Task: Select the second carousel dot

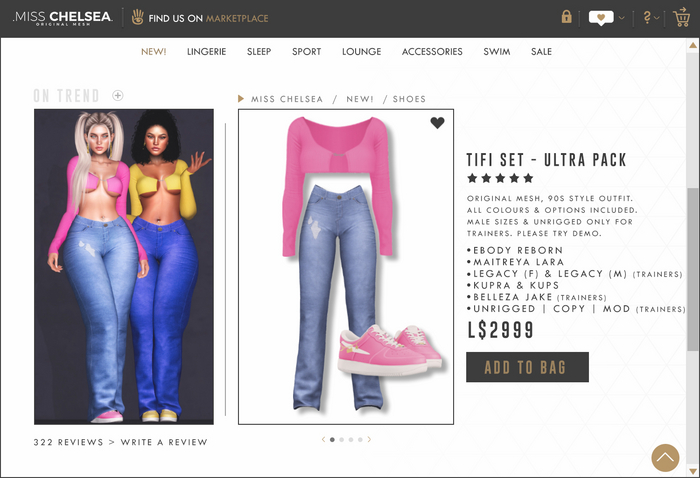Action: click(x=342, y=440)
